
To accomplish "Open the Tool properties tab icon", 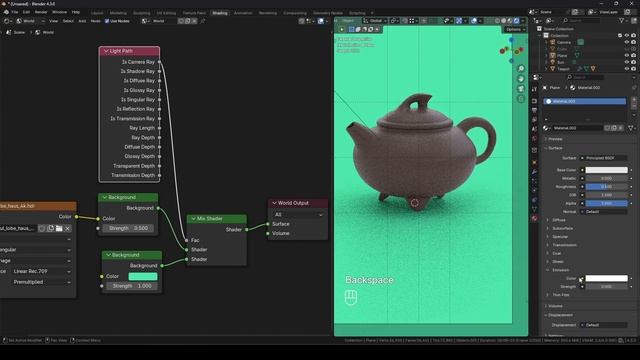I will coord(534,89).
